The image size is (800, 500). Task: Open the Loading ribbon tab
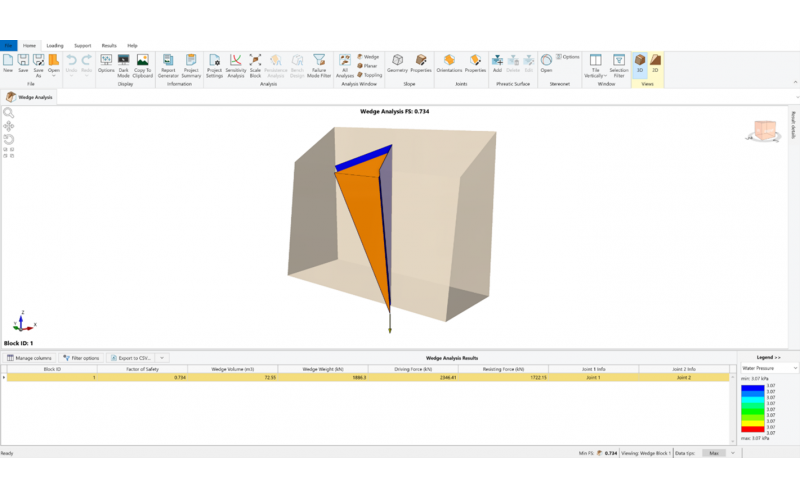pos(55,45)
